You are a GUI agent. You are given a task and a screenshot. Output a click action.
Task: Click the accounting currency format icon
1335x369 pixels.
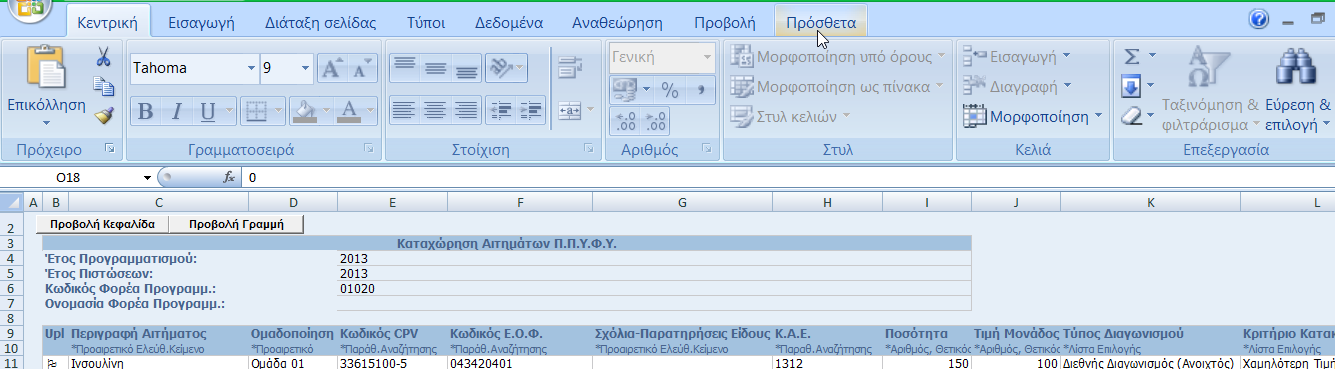[x=625, y=90]
